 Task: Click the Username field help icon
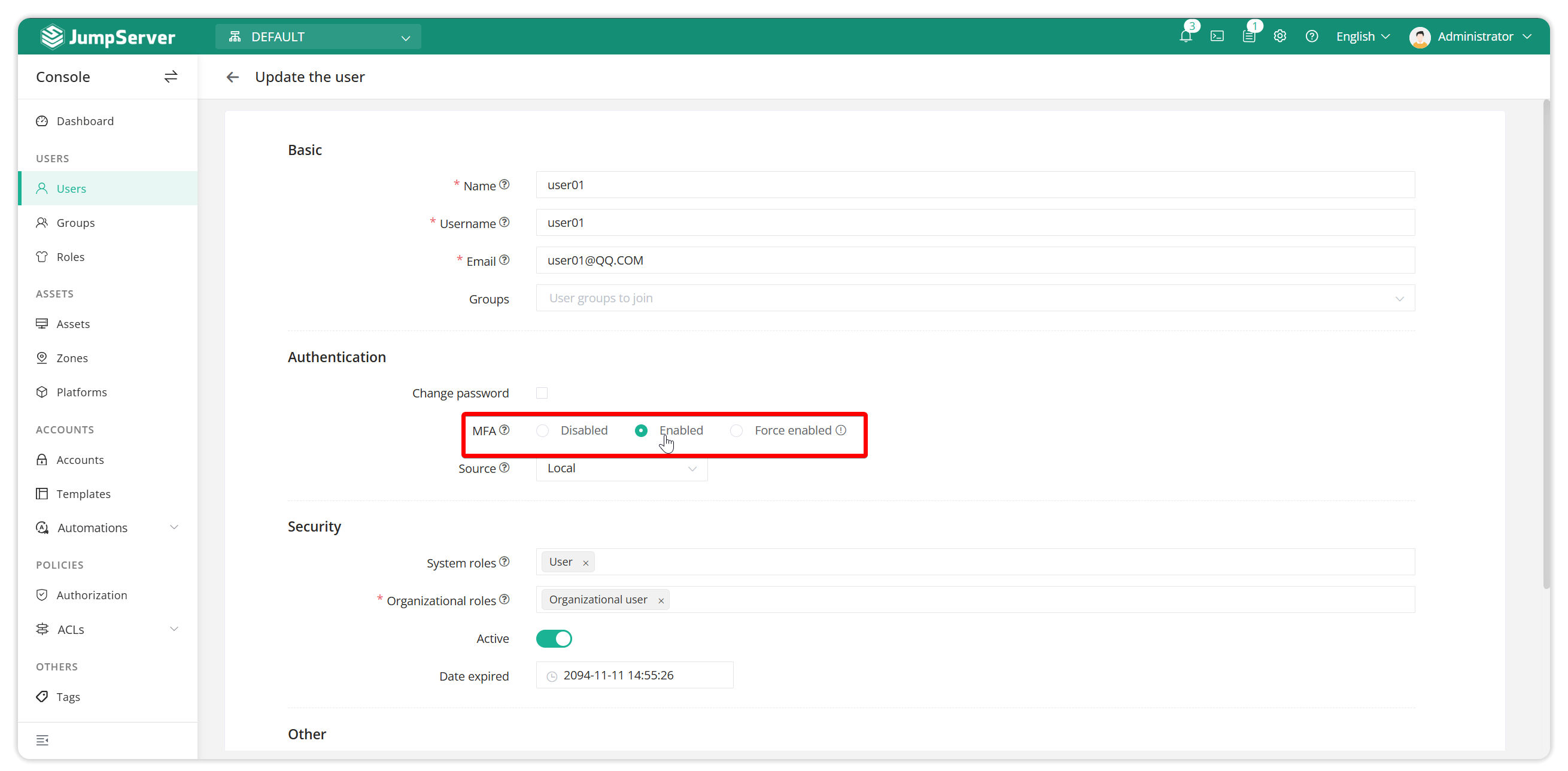pos(504,223)
